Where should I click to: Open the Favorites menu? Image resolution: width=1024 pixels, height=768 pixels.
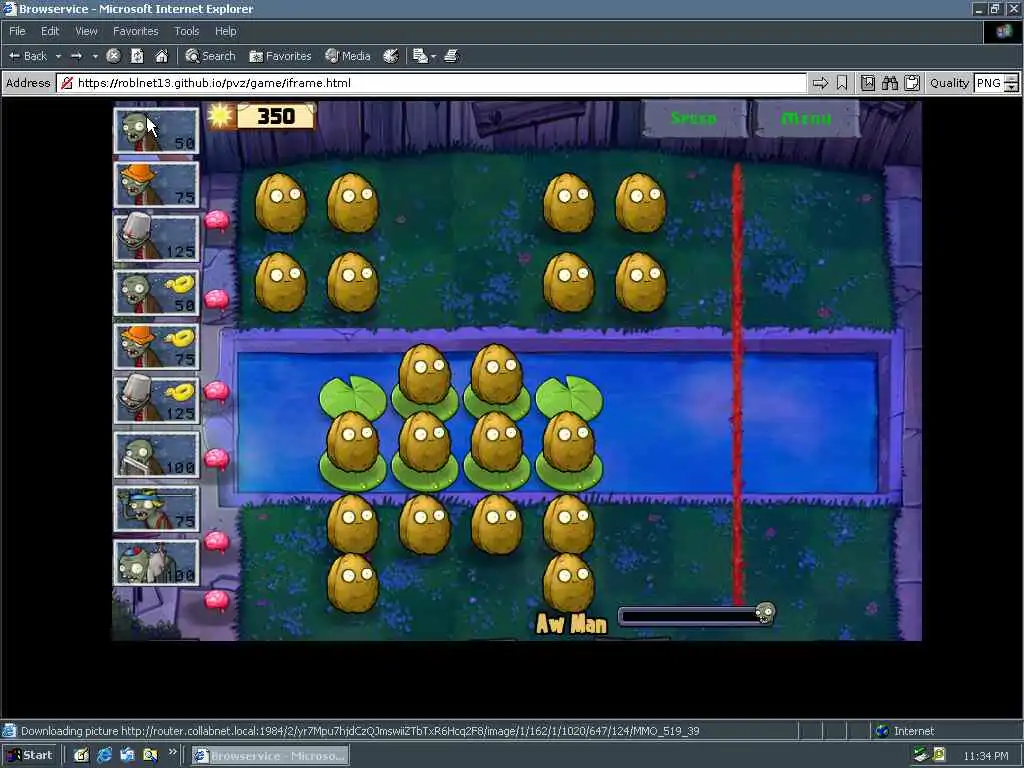pos(135,31)
